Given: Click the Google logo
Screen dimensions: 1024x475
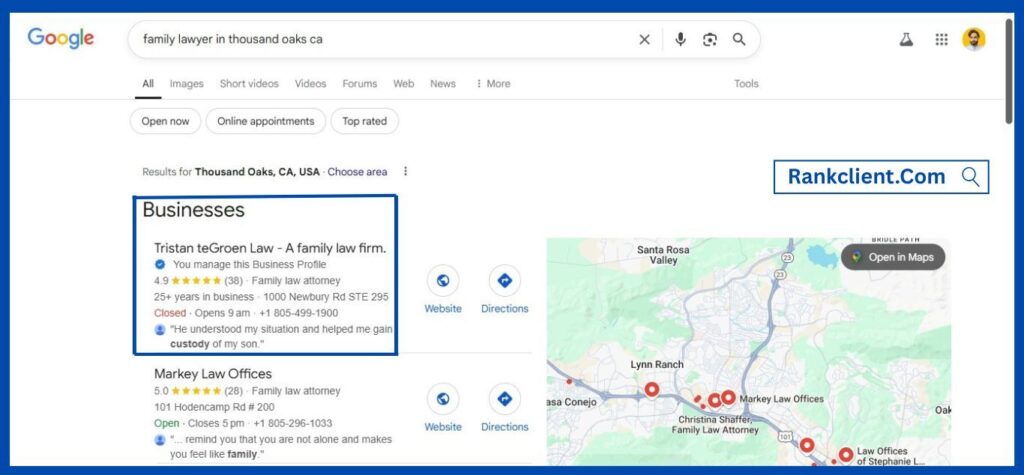Looking at the screenshot, I should pyautogui.click(x=61, y=39).
